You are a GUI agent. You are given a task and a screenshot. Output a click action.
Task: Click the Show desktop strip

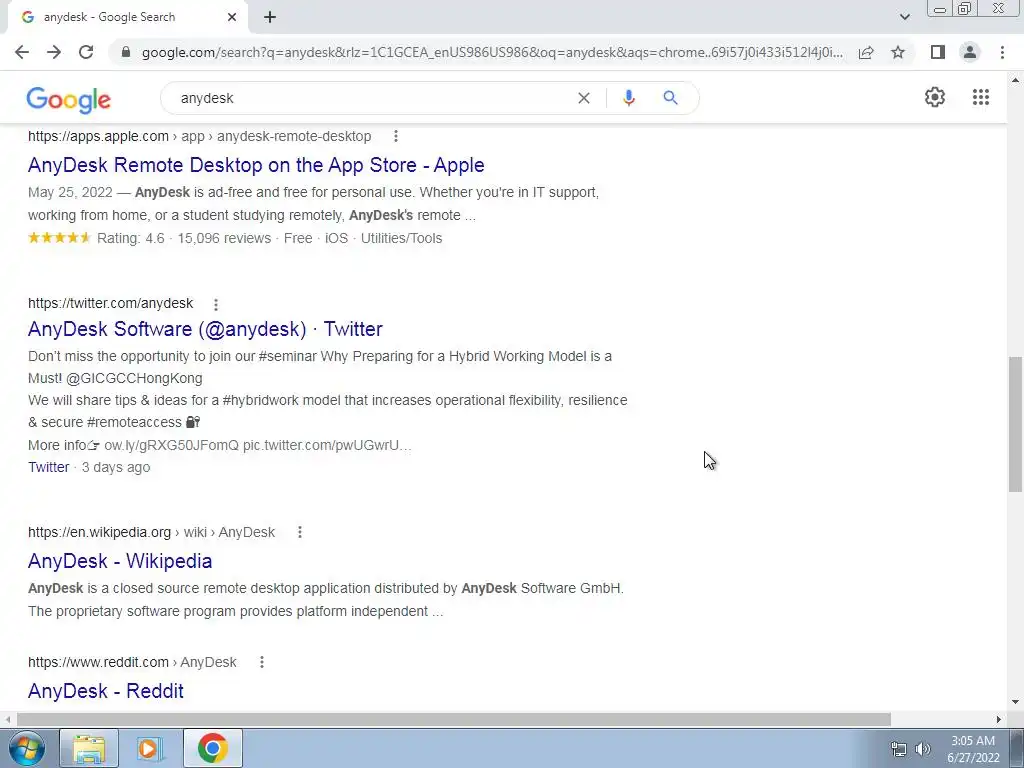point(1017,748)
